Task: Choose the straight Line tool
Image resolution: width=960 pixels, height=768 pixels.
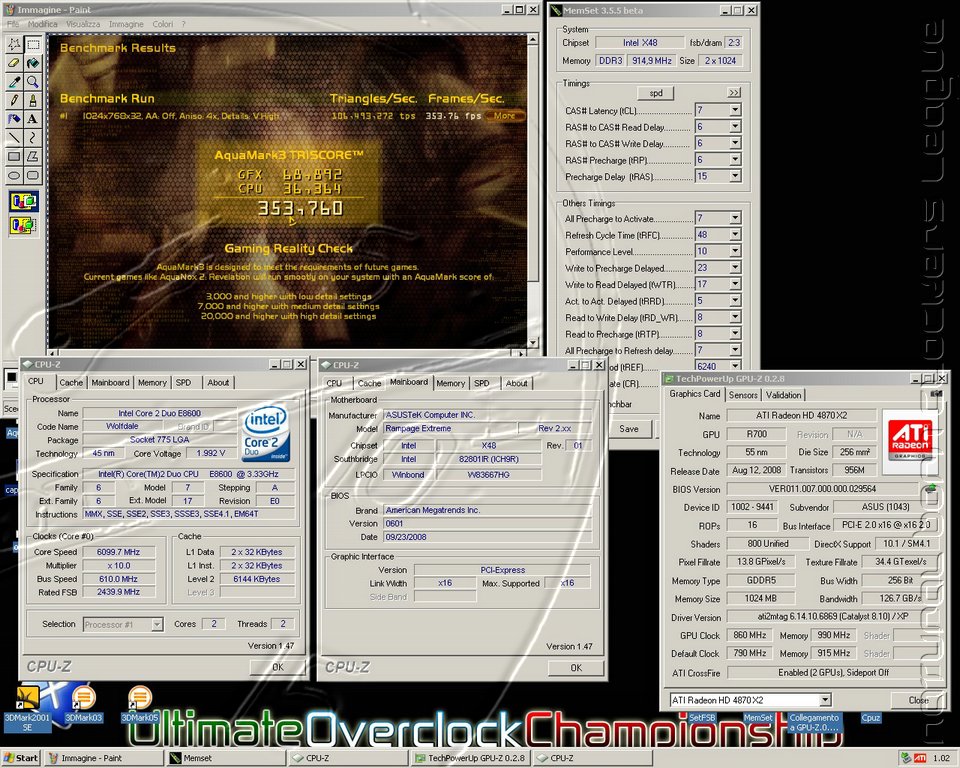Action: click(13, 138)
